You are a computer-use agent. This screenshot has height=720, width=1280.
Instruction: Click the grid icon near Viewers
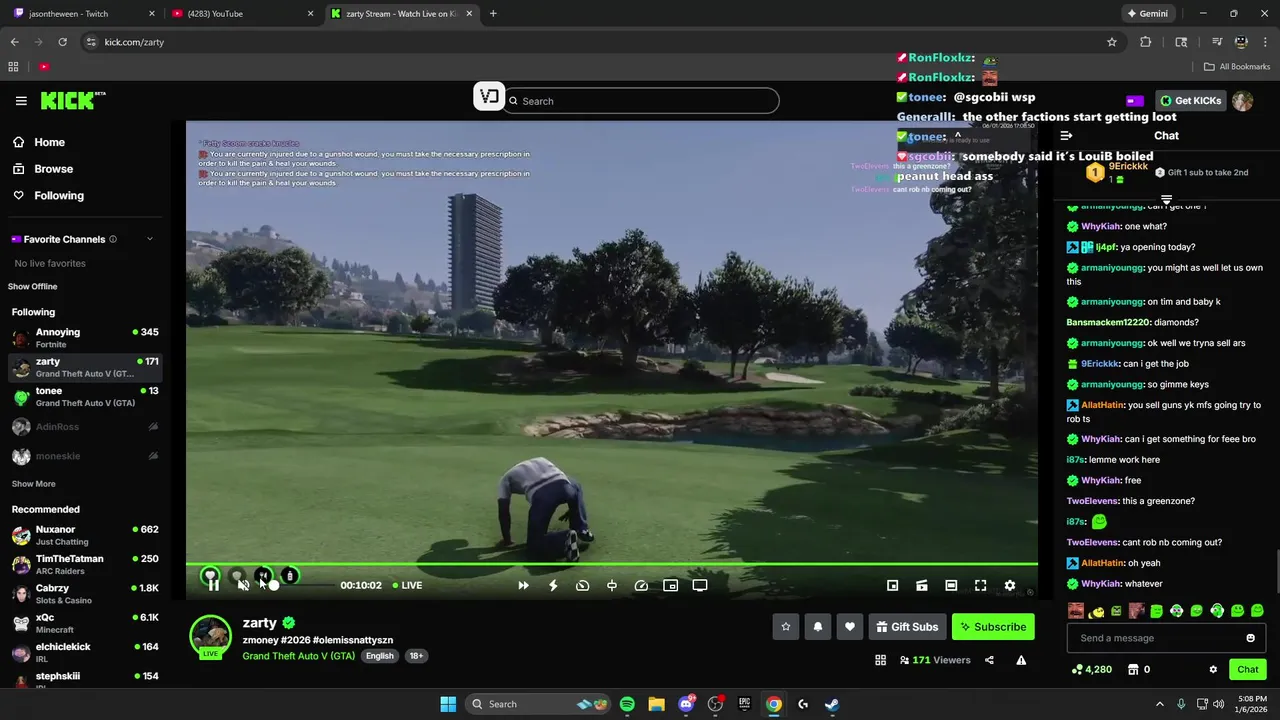click(x=881, y=660)
